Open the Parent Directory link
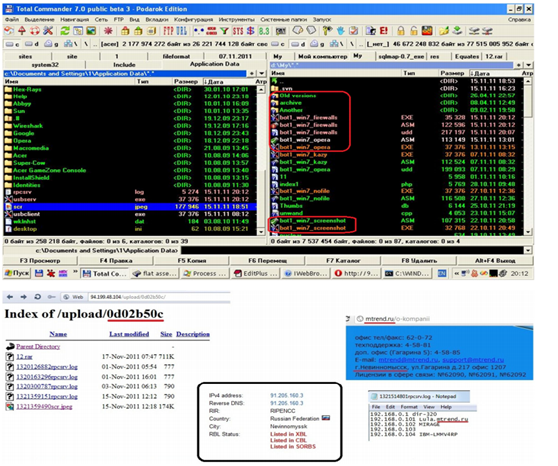The width and height of the screenshot is (558, 466). click(38, 347)
